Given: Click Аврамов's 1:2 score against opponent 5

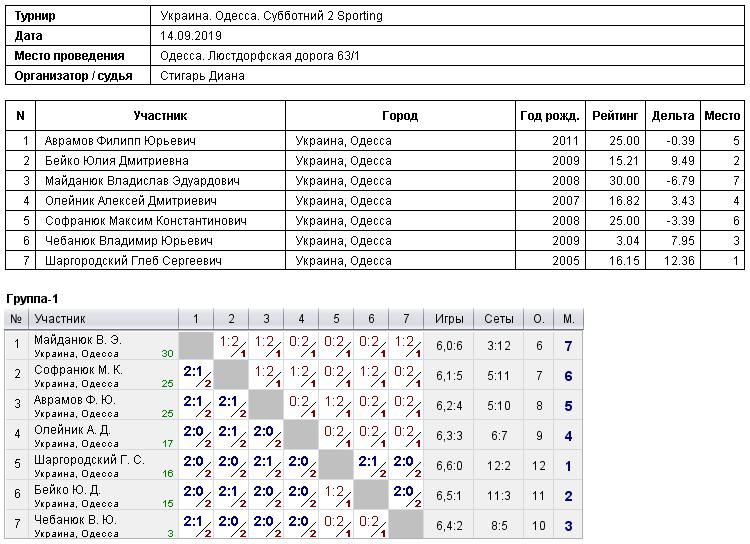Looking at the screenshot, I should [334, 401].
